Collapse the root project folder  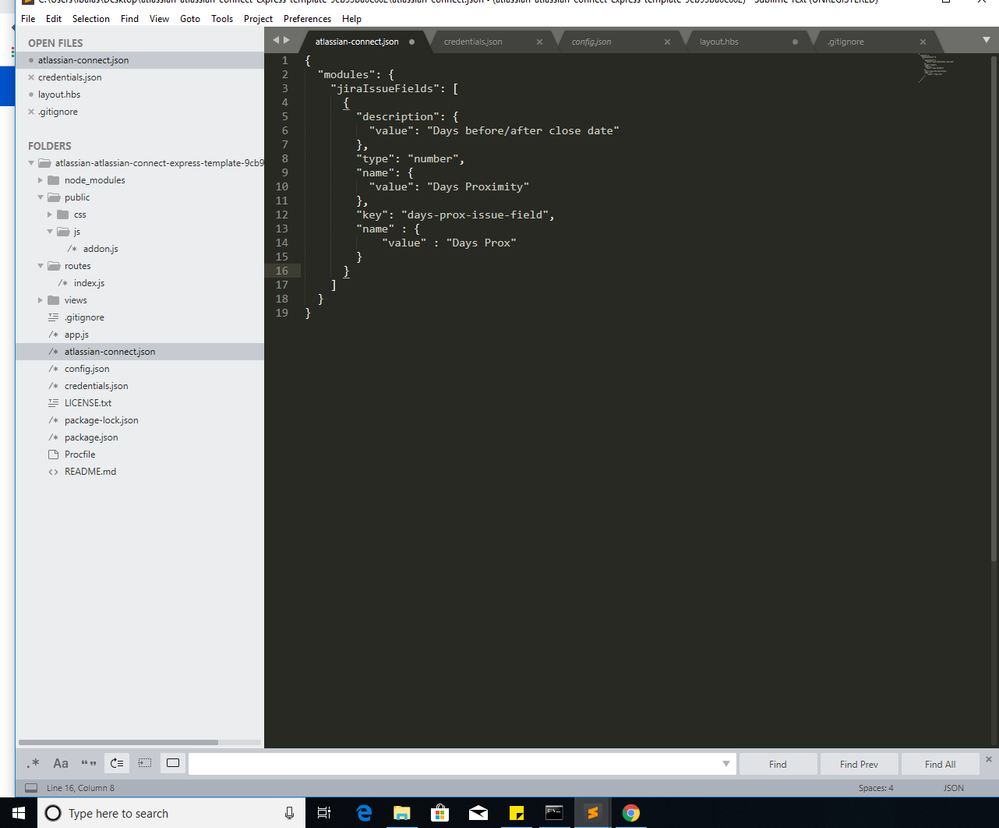[x=31, y=163]
